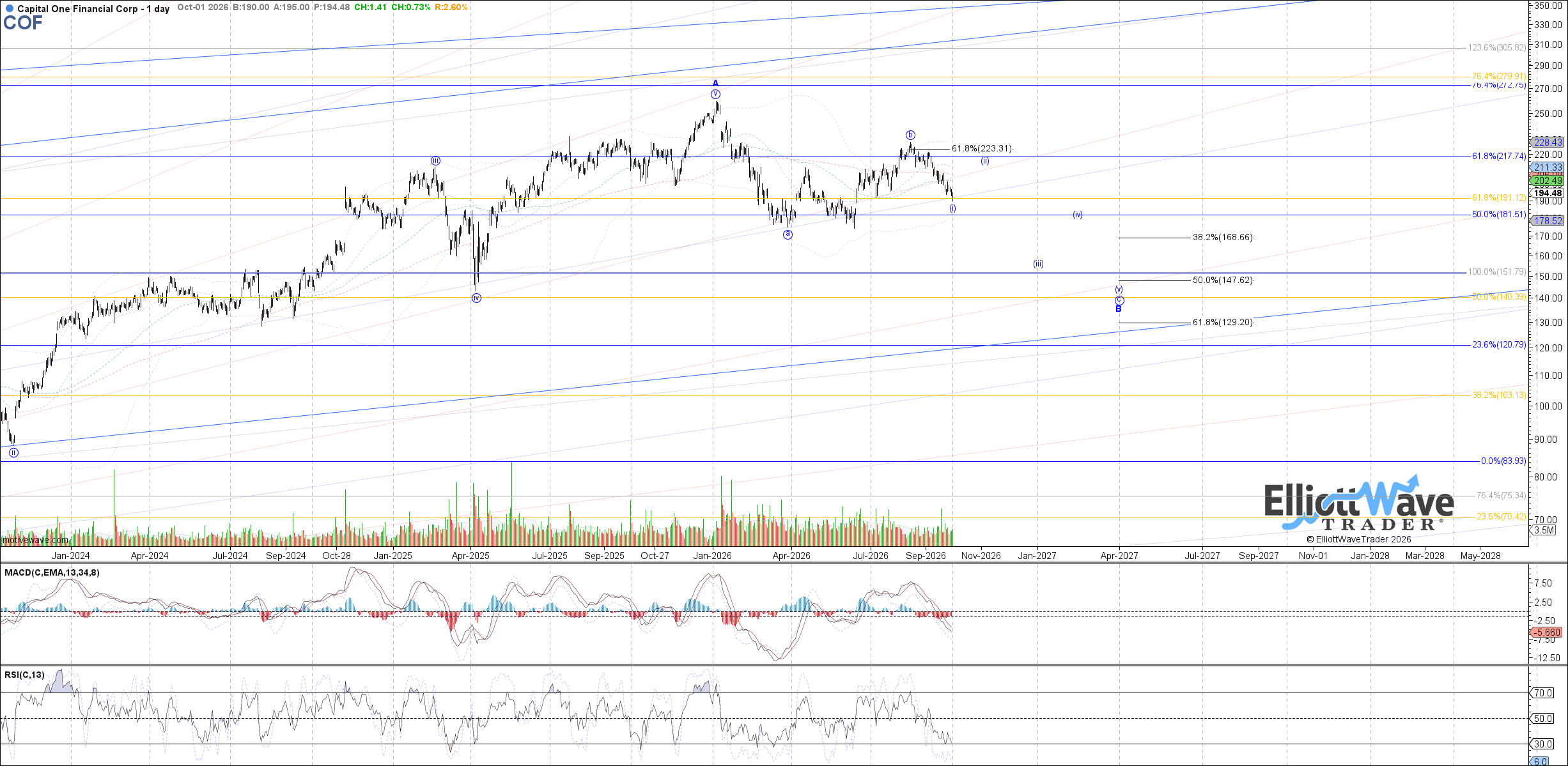Image resolution: width=1568 pixels, height=766 pixels.
Task: Click the 61.8%(129.20) Fibonacci label
Action: pos(1223,323)
